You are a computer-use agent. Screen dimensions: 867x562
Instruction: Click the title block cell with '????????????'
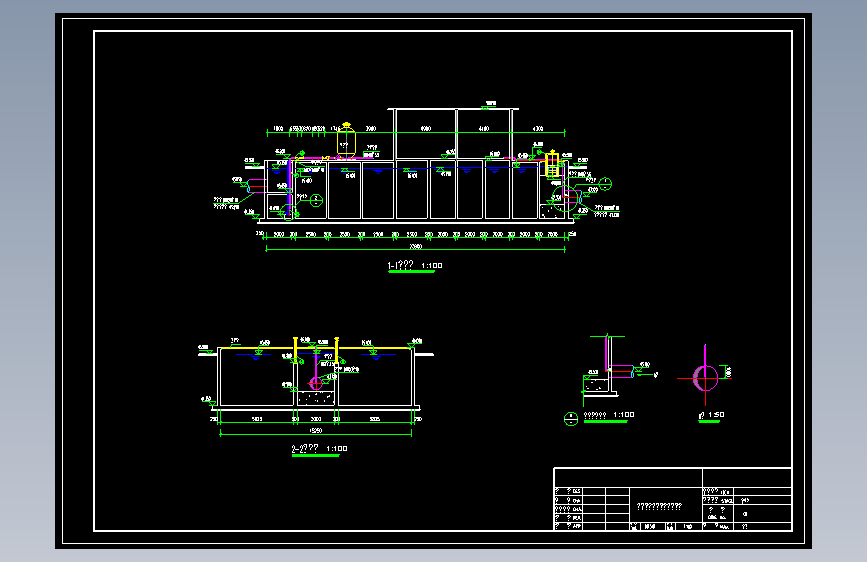[x=666, y=506]
